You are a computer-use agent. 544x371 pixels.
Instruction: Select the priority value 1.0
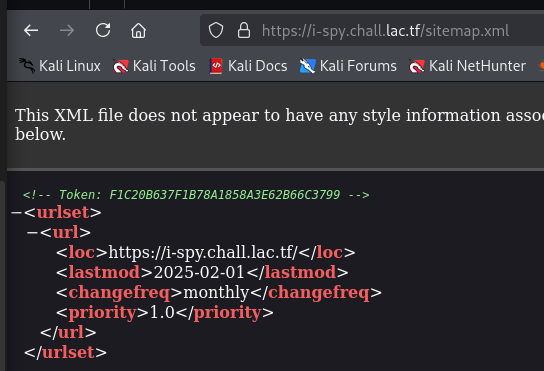pos(162,312)
